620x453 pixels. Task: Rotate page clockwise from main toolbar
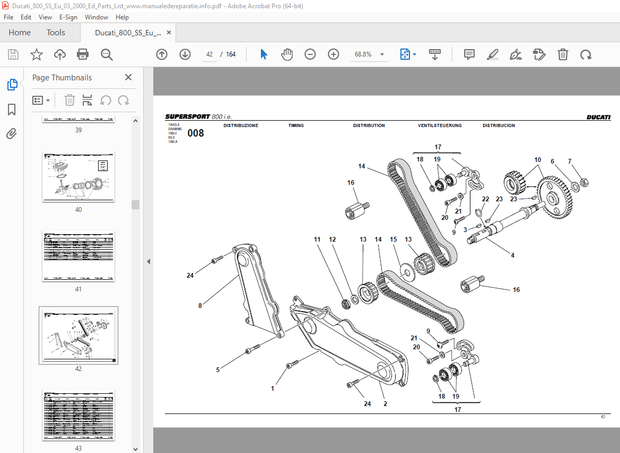586,54
